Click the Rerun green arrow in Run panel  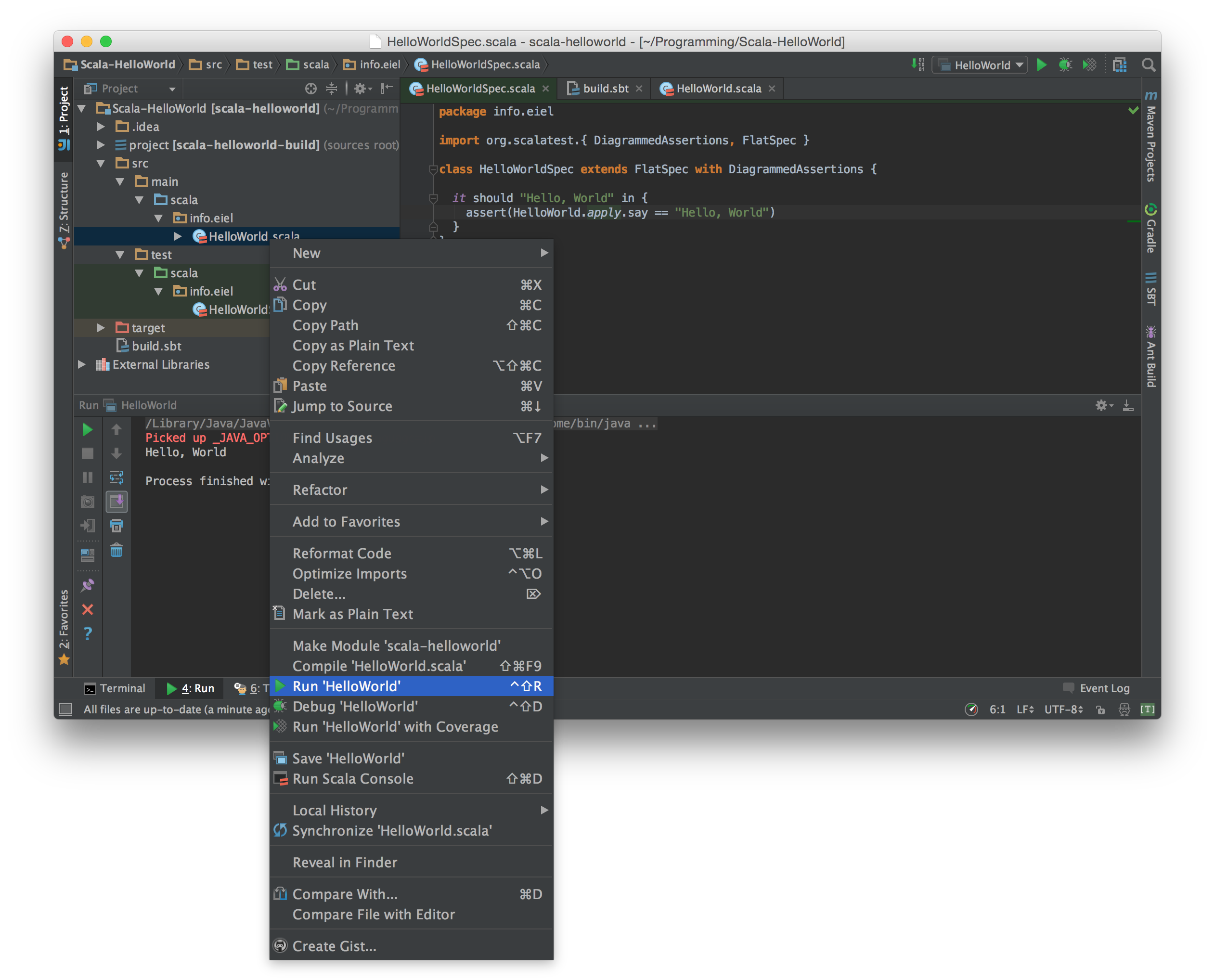pyautogui.click(x=88, y=430)
